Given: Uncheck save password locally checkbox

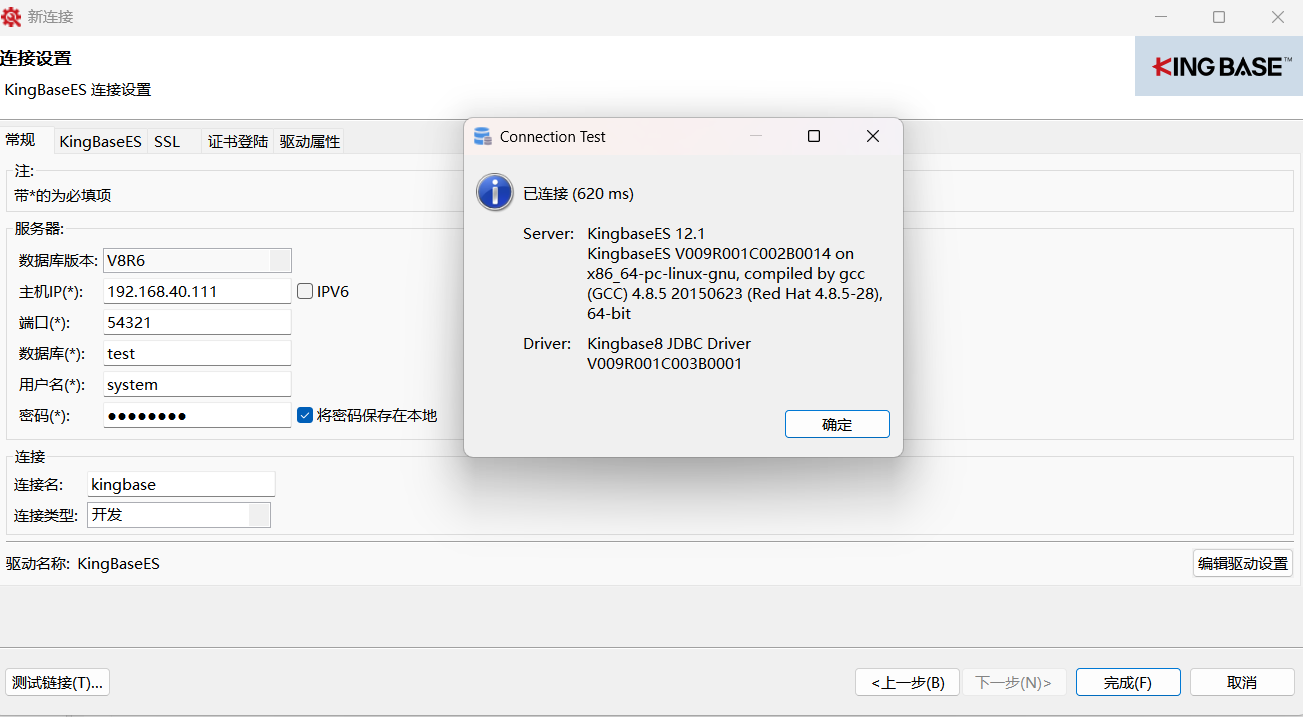Looking at the screenshot, I should [306, 415].
